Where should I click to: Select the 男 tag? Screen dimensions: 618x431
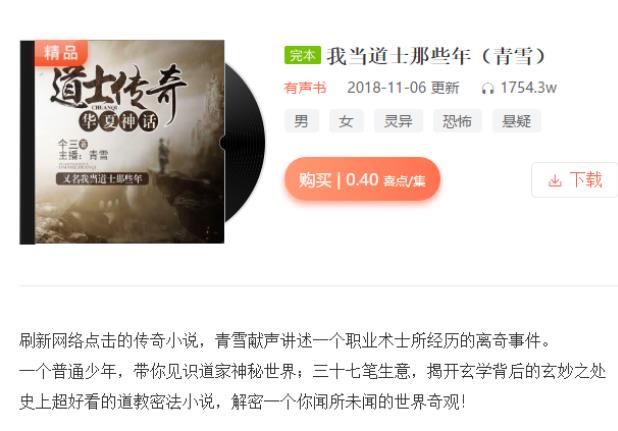tap(302, 121)
